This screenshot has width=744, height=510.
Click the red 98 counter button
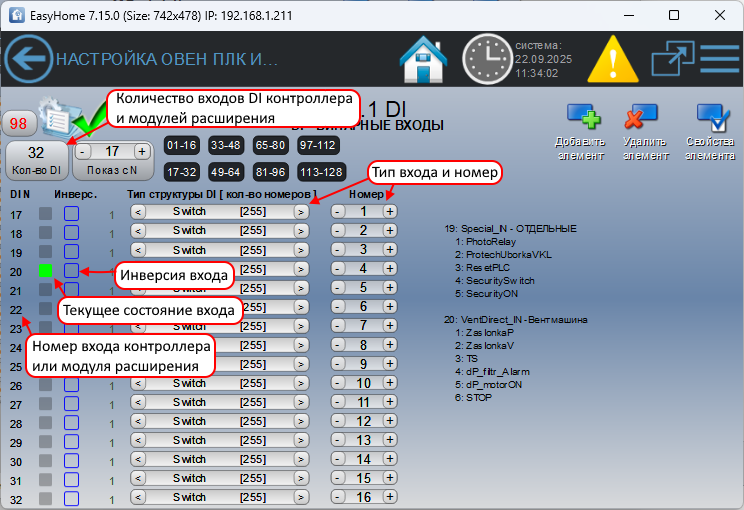[x=18, y=124]
